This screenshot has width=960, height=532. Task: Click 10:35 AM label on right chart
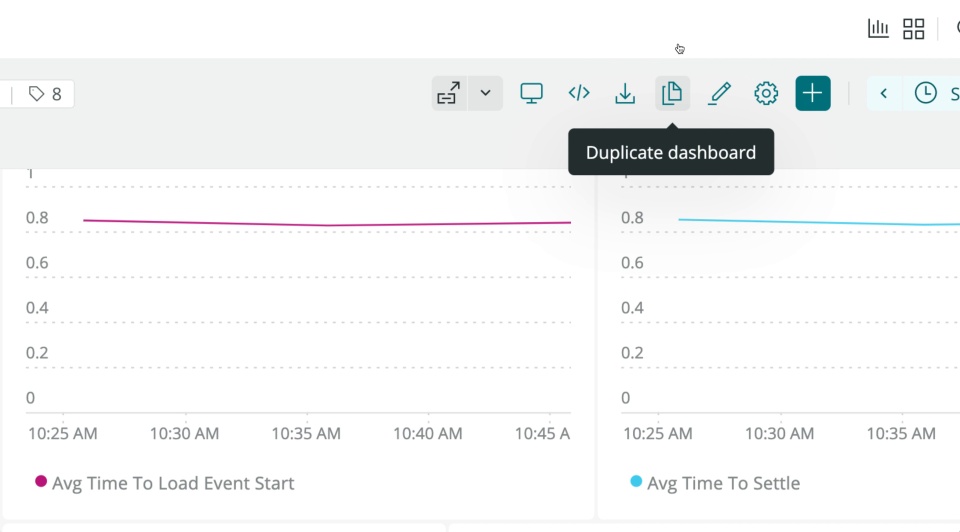tap(901, 433)
